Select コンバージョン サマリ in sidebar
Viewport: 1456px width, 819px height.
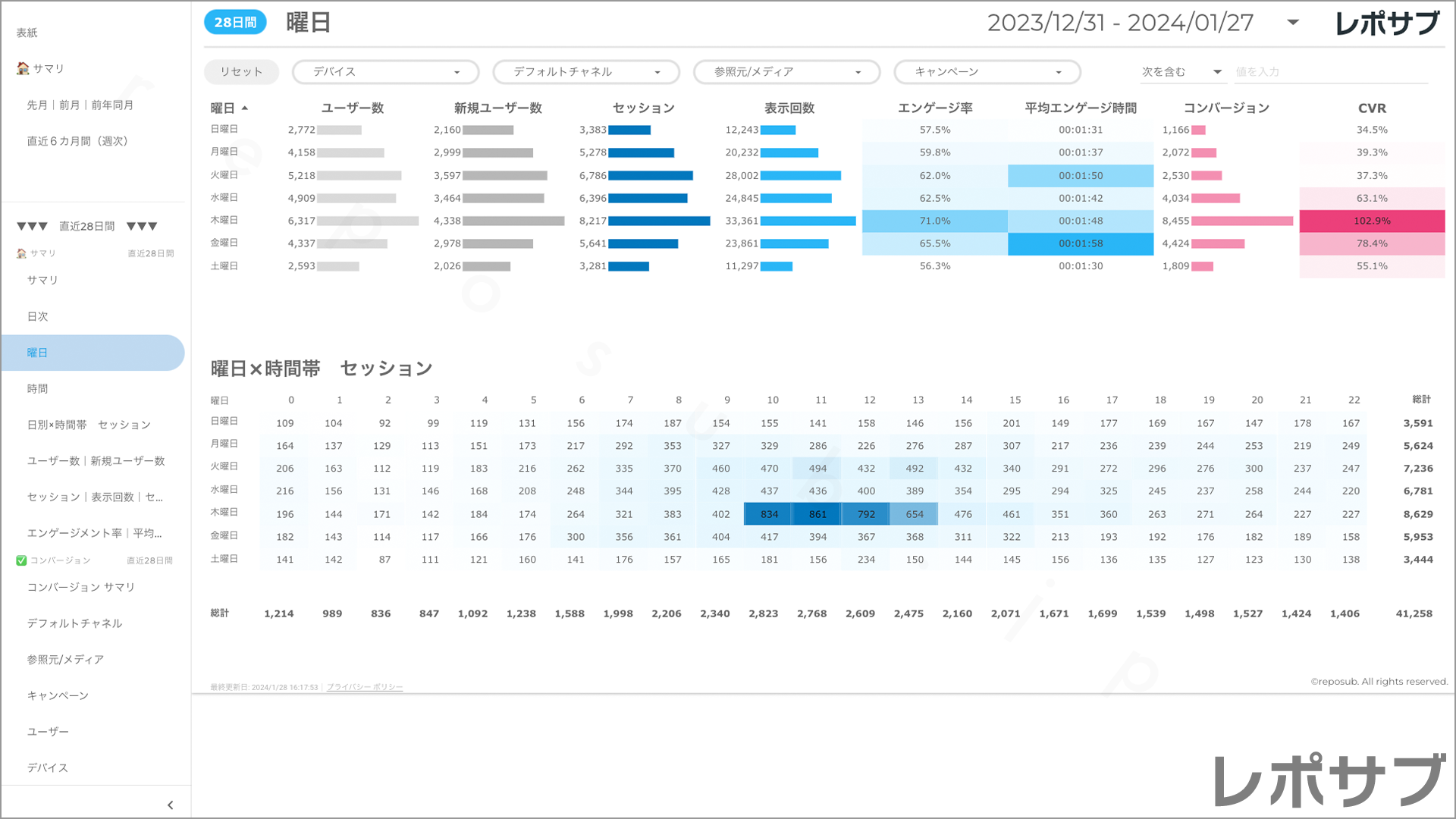click(81, 587)
